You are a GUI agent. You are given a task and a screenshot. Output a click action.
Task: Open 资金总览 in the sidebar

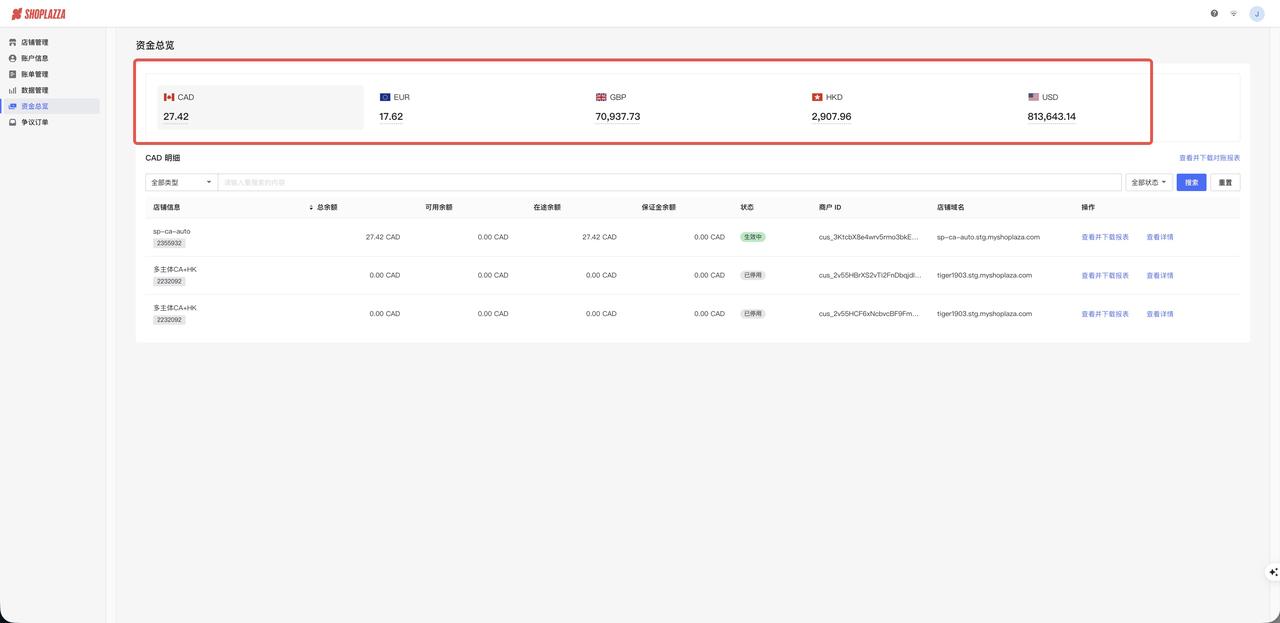click(x=52, y=106)
